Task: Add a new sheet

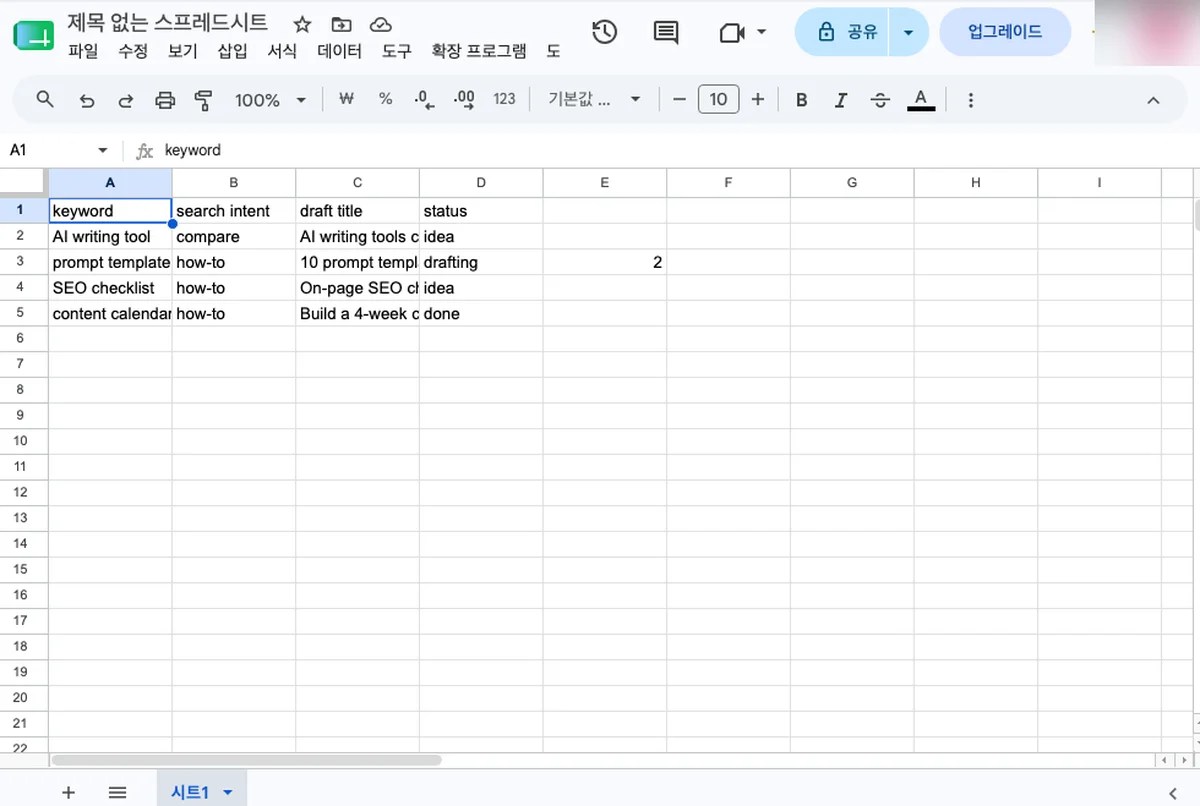Action: coord(68,792)
